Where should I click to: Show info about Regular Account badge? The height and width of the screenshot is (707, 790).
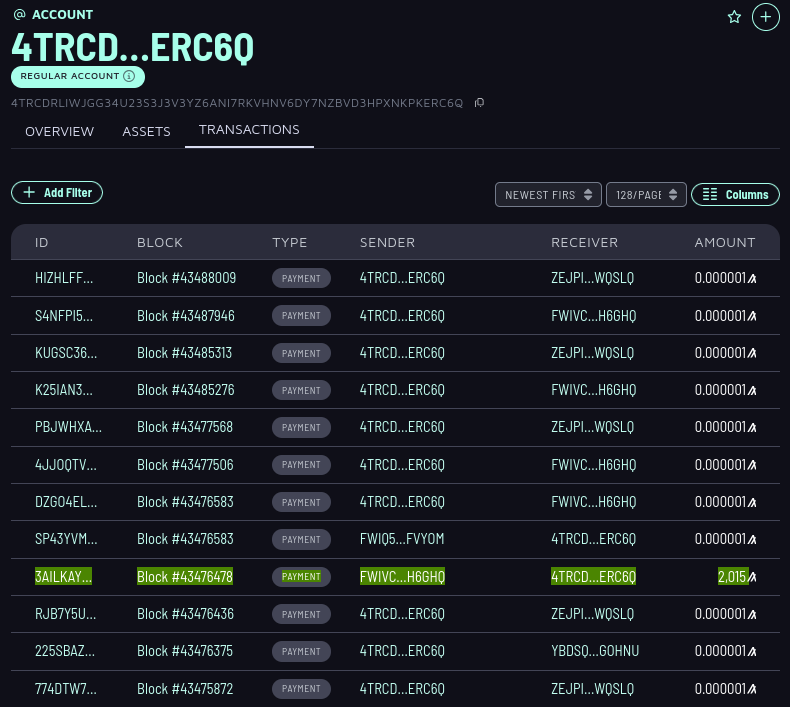129,76
